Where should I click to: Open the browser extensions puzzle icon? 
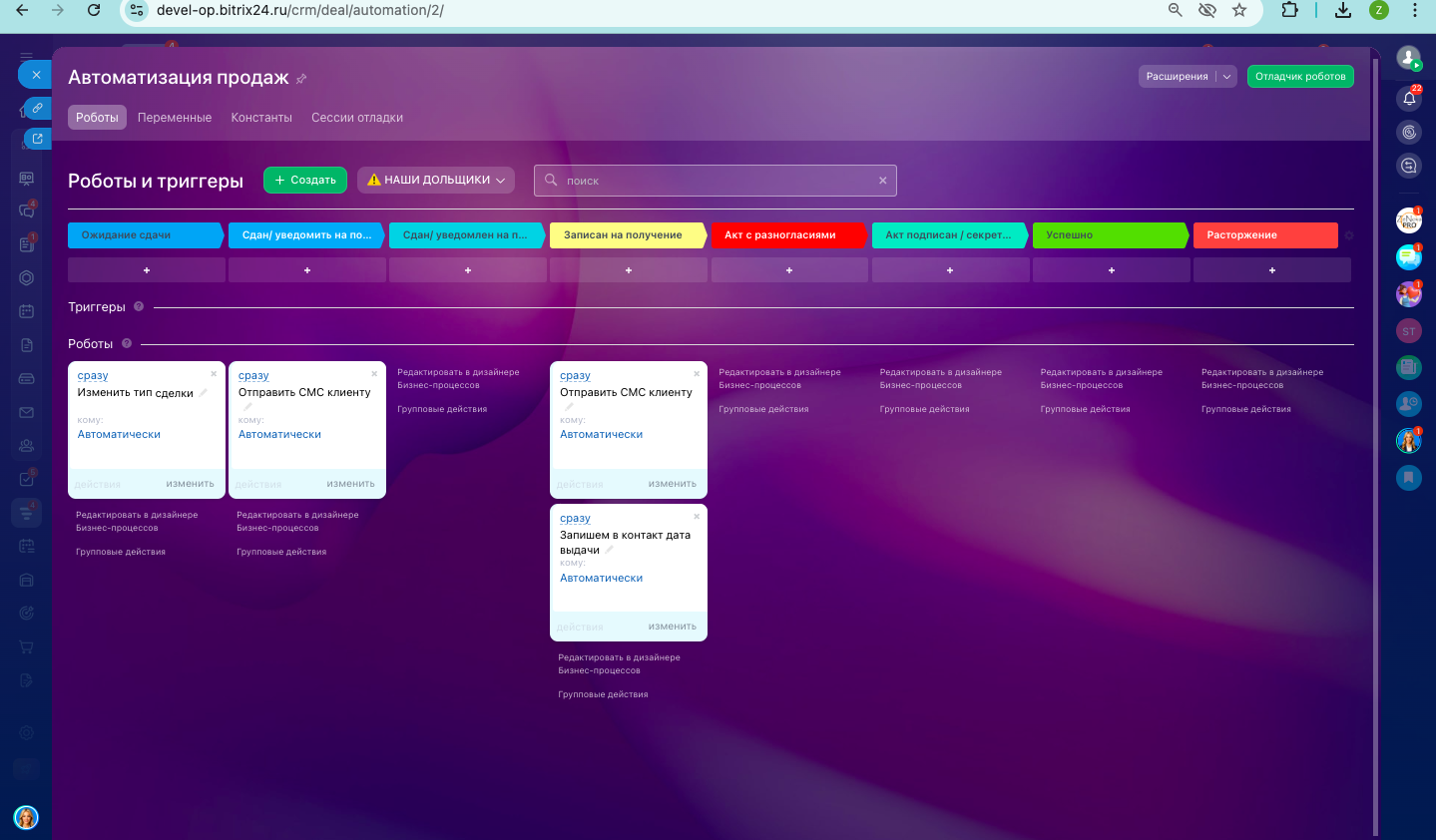pyautogui.click(x=1290, y=10)
